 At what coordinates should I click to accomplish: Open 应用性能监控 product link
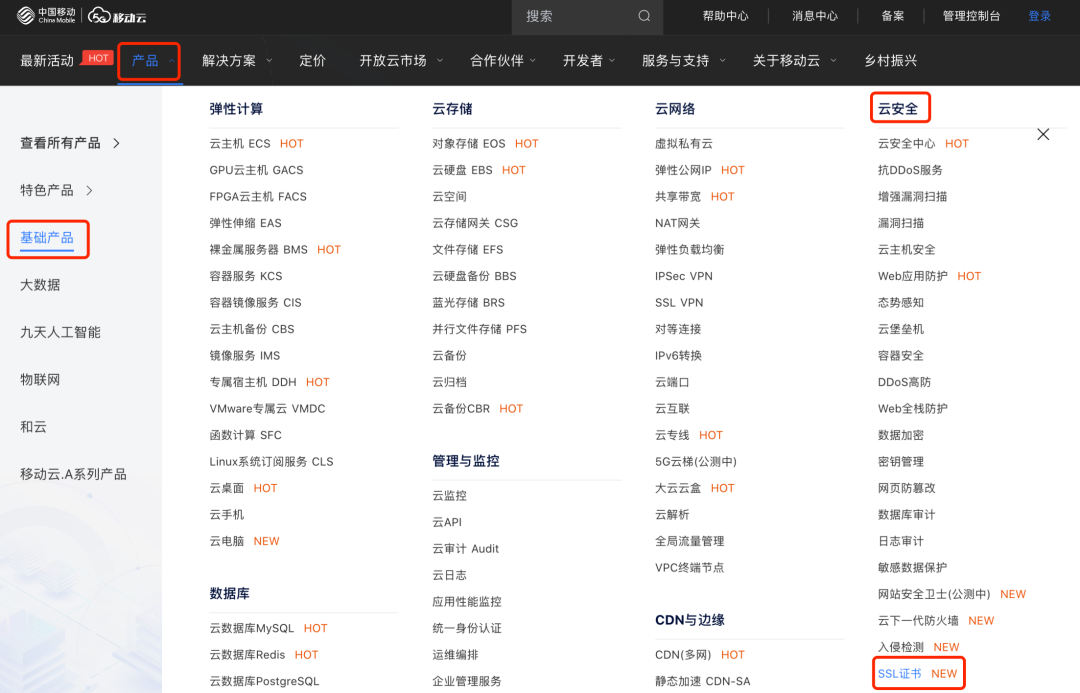click(466, 602)
